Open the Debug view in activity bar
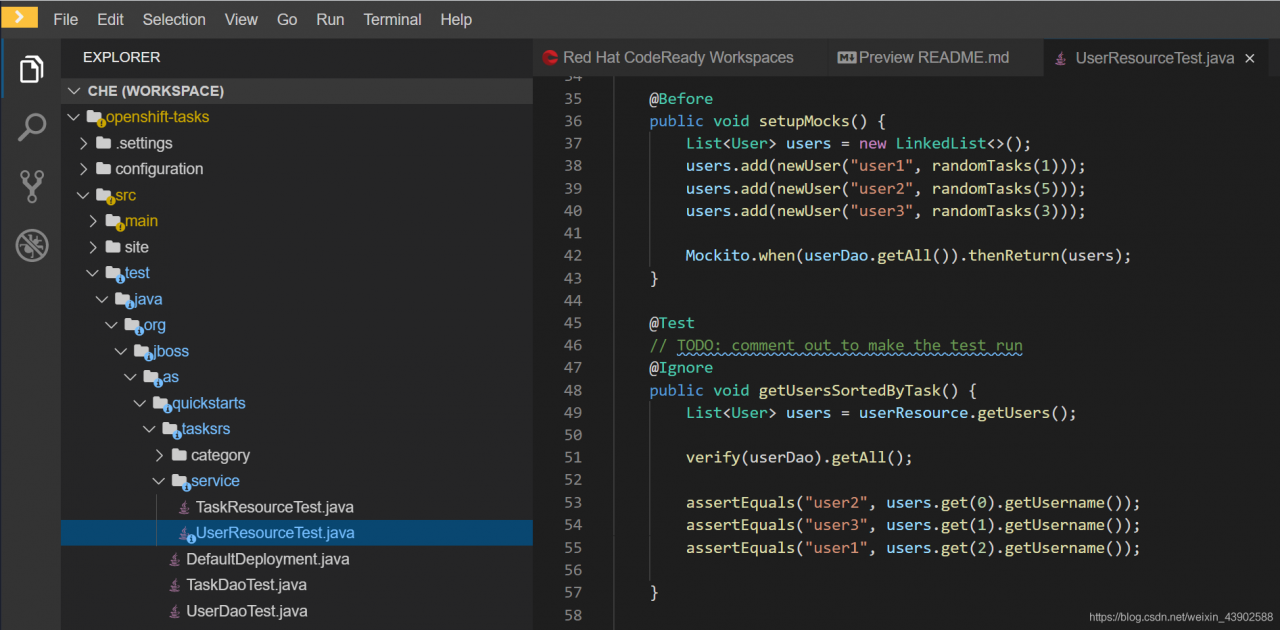1280x630 pixels. (31, 245)
